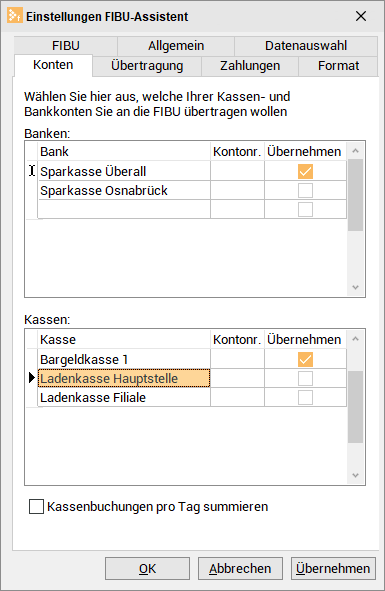The image size is (385, 591).
Task: Click the down arrow of Kassen scrollbar
Action: point(355,475)
